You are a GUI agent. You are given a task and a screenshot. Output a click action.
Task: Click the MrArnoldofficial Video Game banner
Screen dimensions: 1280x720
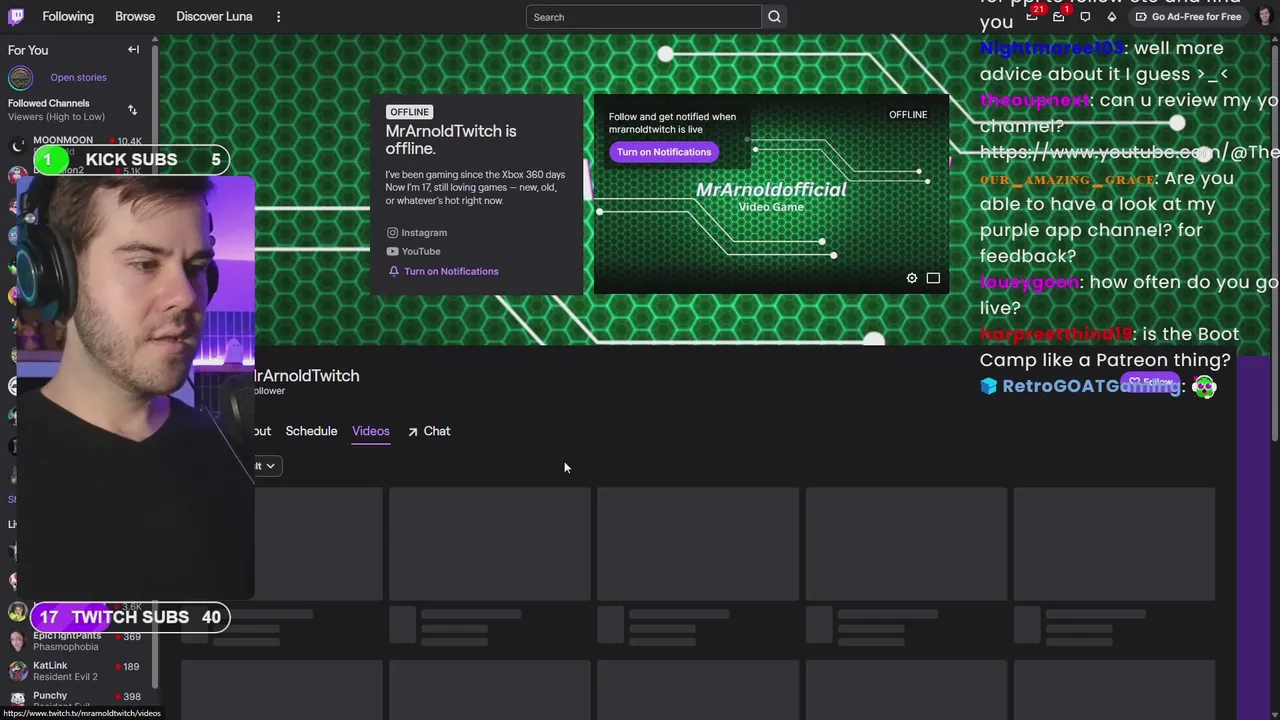771,196
